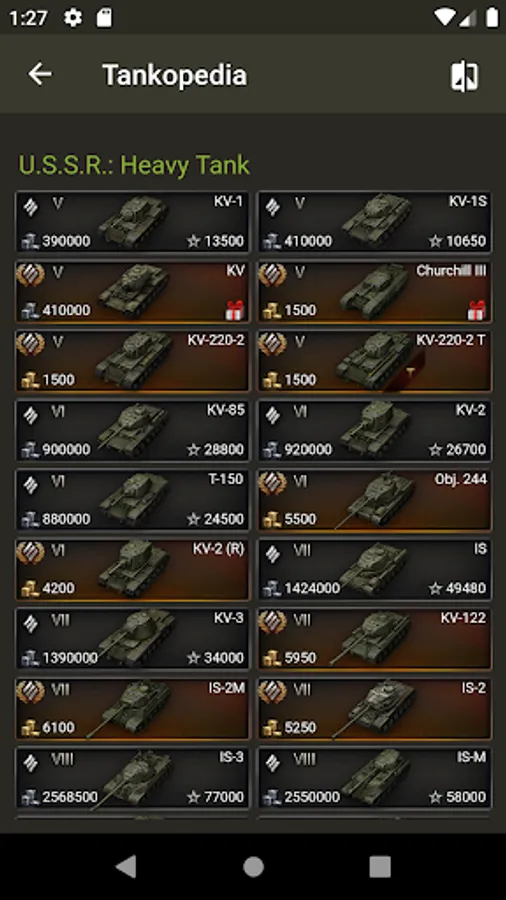This screenshot has height=900, width=506.
Task: Tap the gold coins icon on Obj. 244
Action: [x=272, y=519]
